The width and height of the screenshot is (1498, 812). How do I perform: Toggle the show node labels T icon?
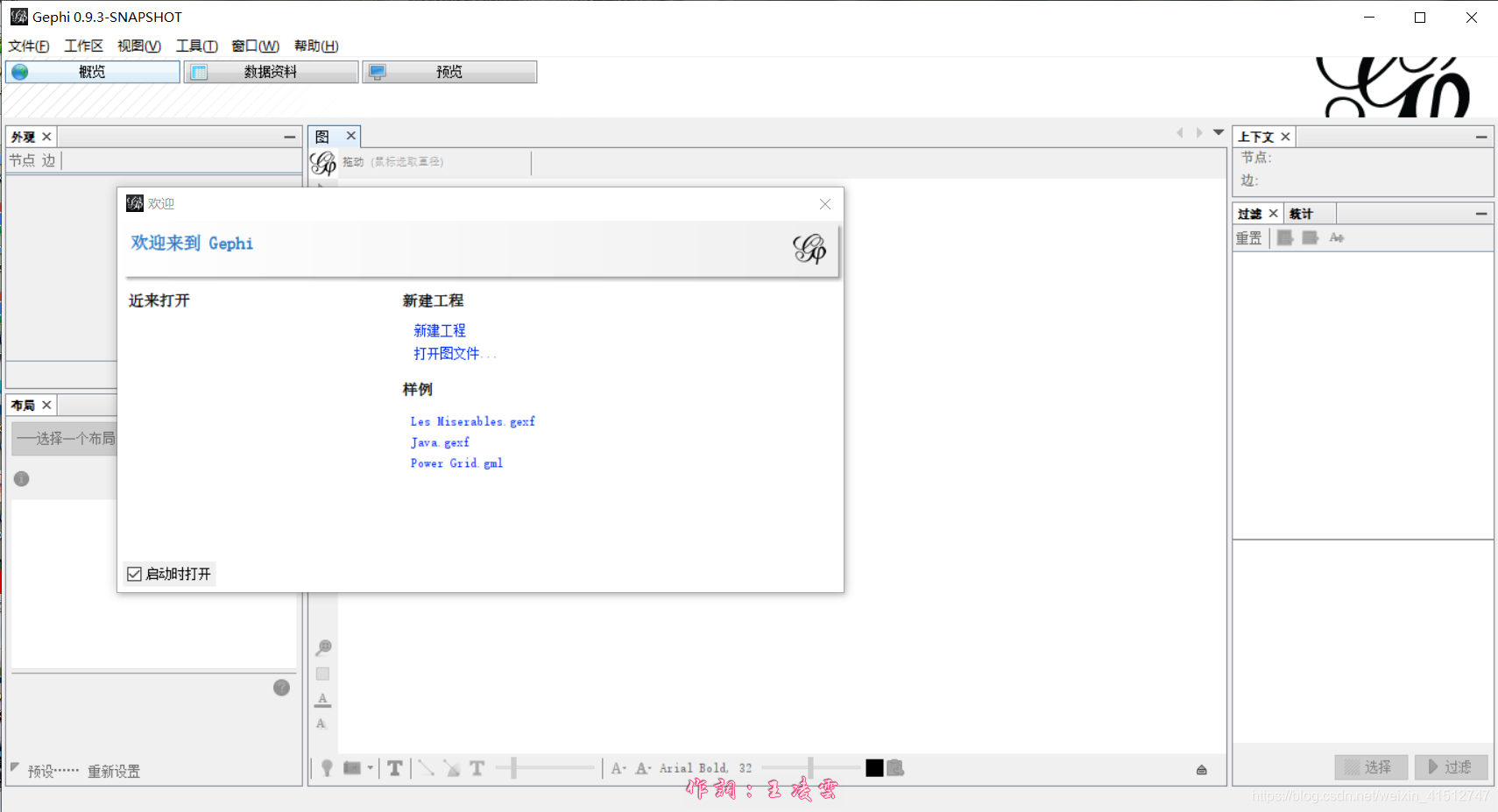click(x=395, y=768)
